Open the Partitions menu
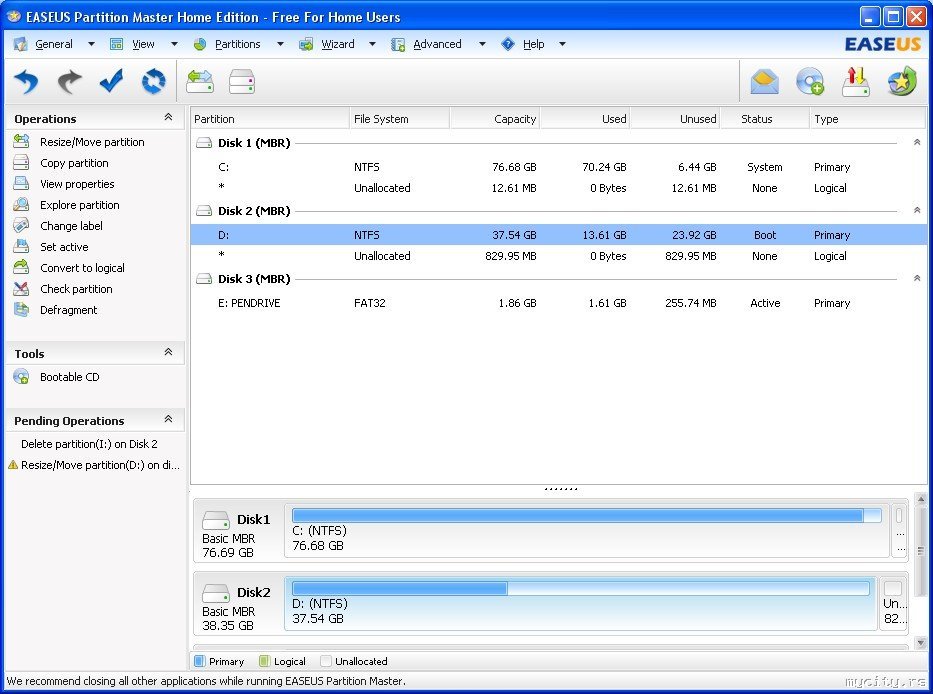This screenshot has width=933, height=694. pos(237,44)
